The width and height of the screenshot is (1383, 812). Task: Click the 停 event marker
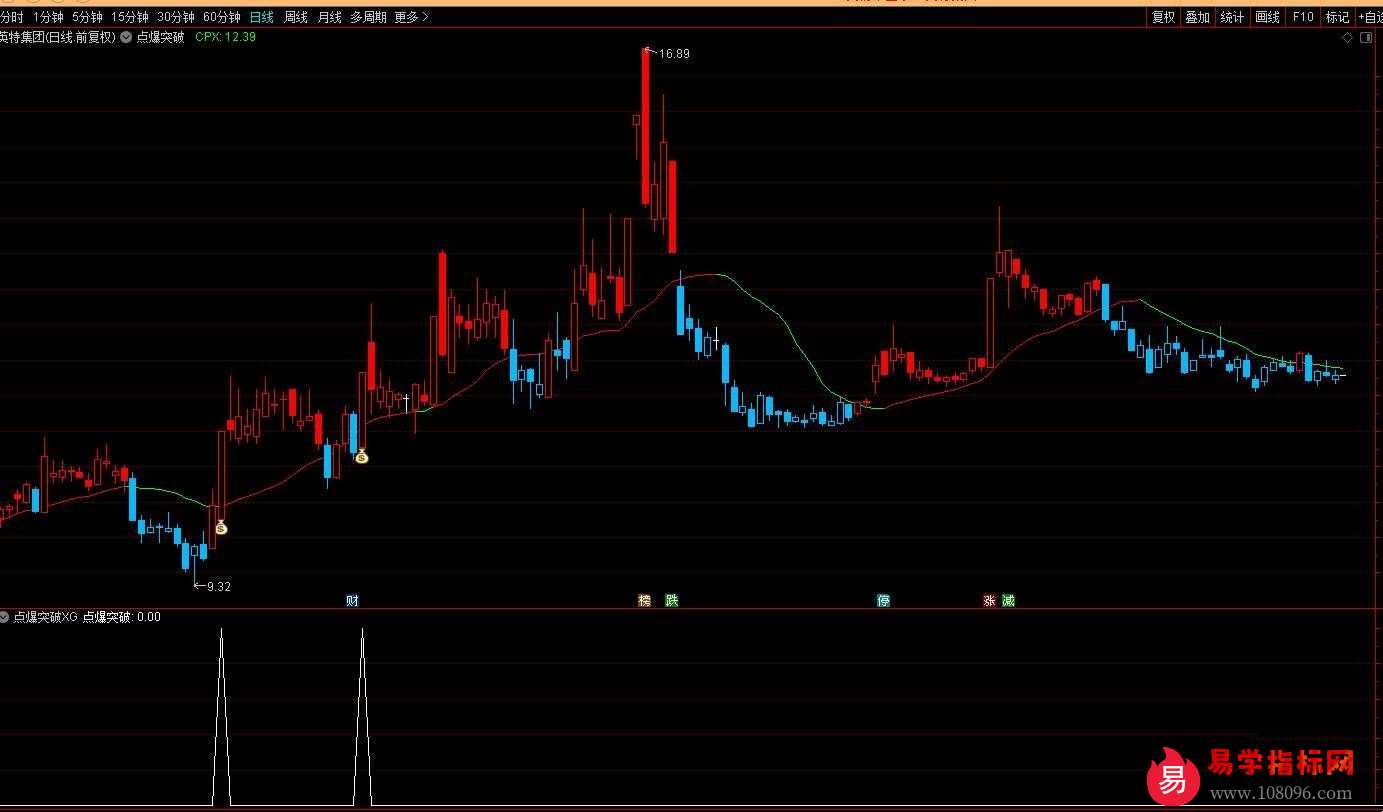883,600
